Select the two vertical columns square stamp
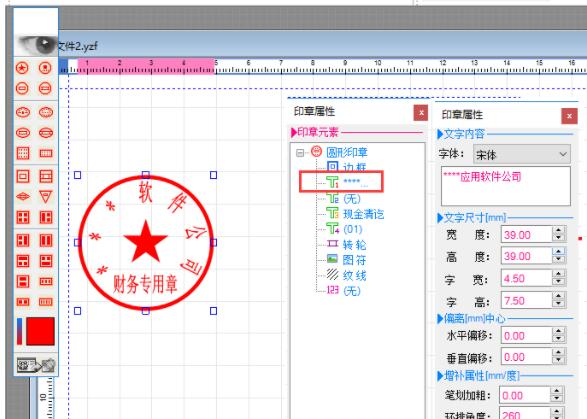 click(46, 240)
